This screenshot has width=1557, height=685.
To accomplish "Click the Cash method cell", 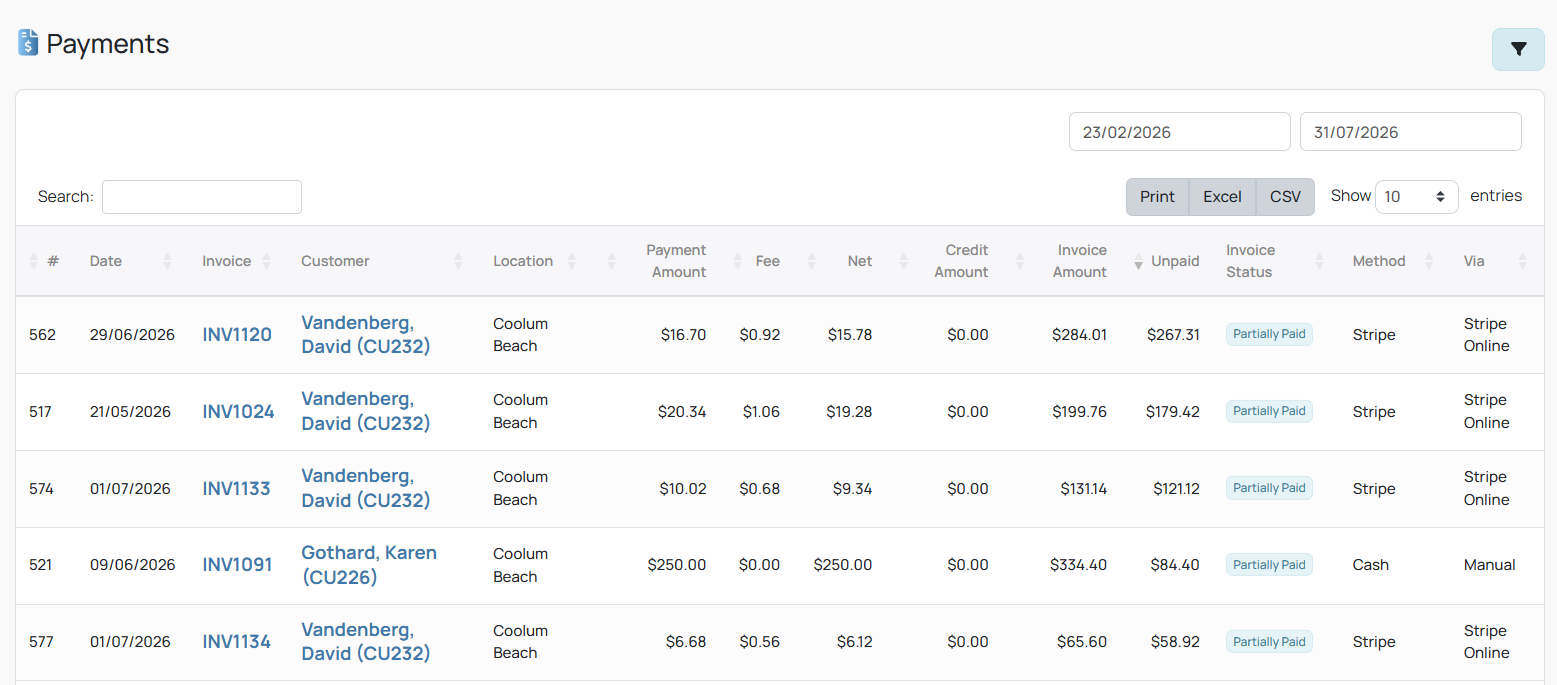I will coord(1371,565).
